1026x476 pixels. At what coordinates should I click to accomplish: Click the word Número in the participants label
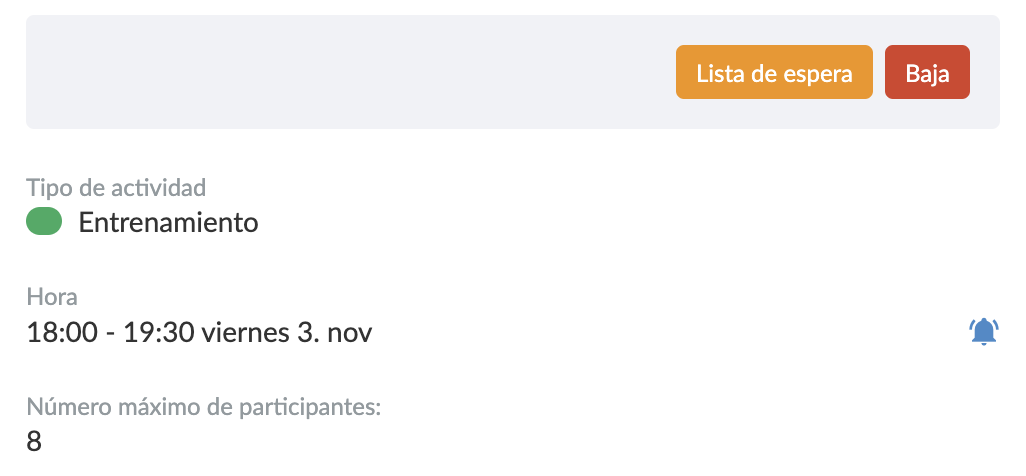[x=61, y=407]
